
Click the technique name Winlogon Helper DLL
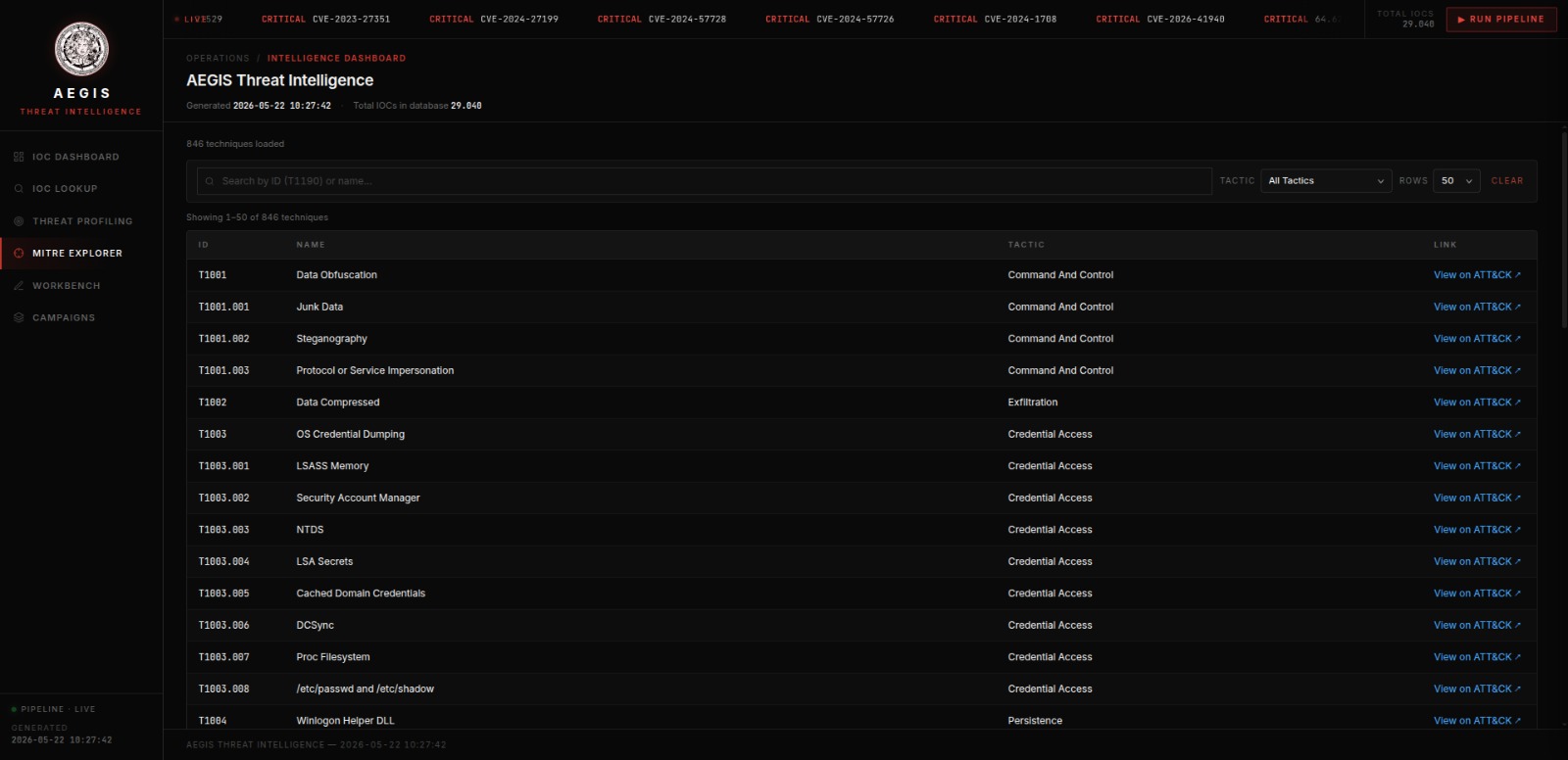point(345,721)
